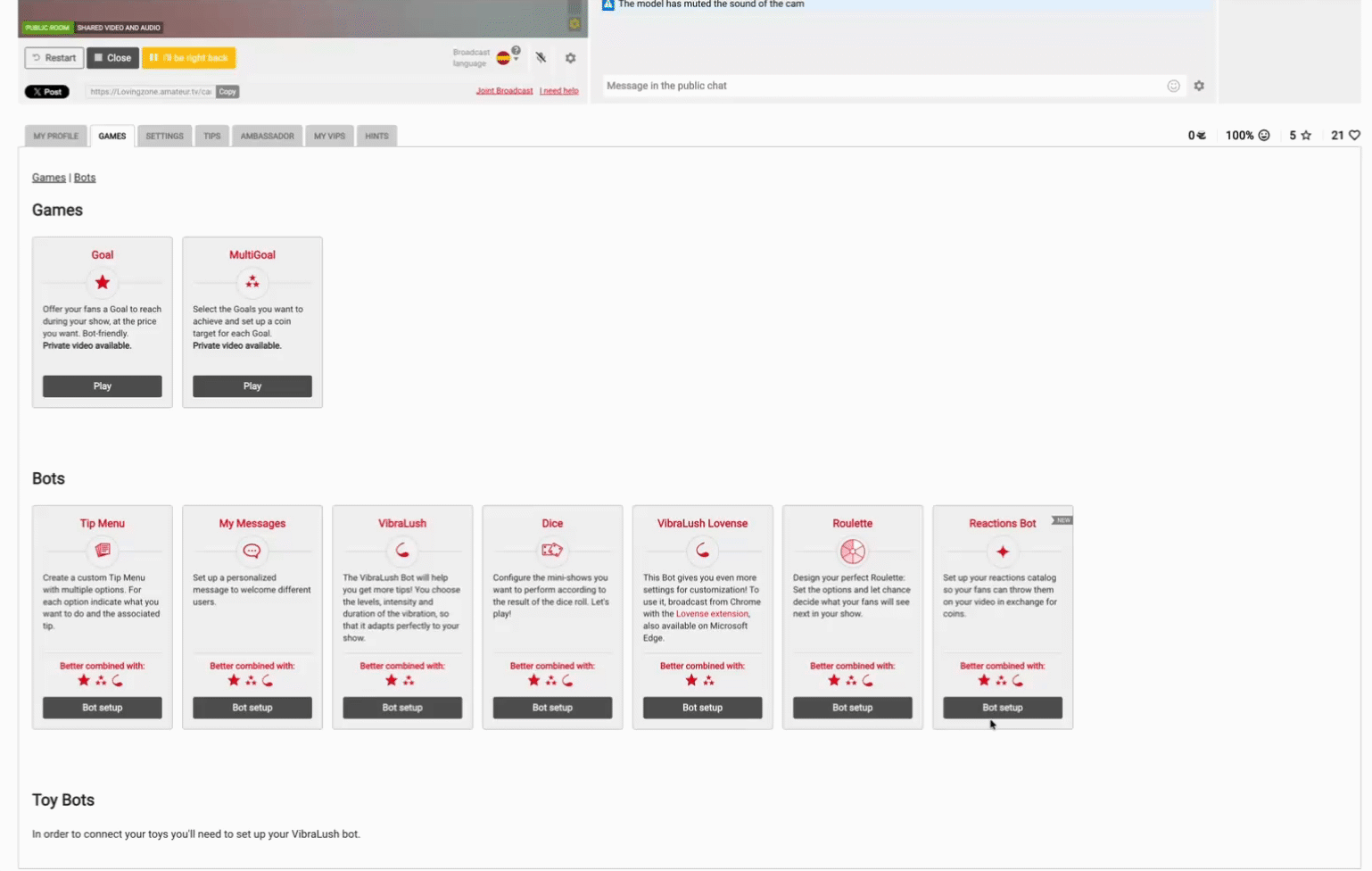Open Bot setup for Dice
The height and width of the screenshot is (871, 1372).
[x=552, y=708]
